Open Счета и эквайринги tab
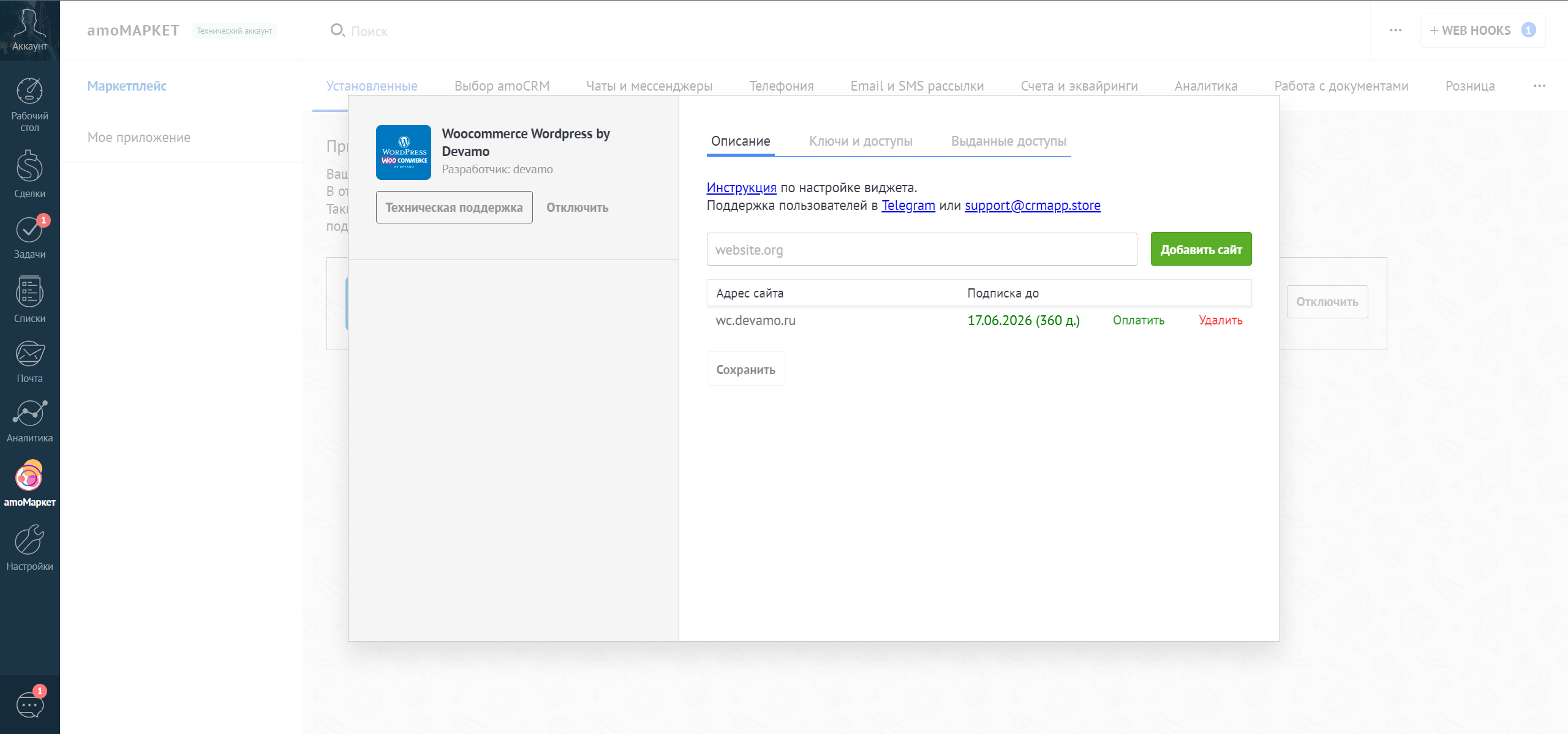The image size is (1568, 734). (x=1079, y=86)
